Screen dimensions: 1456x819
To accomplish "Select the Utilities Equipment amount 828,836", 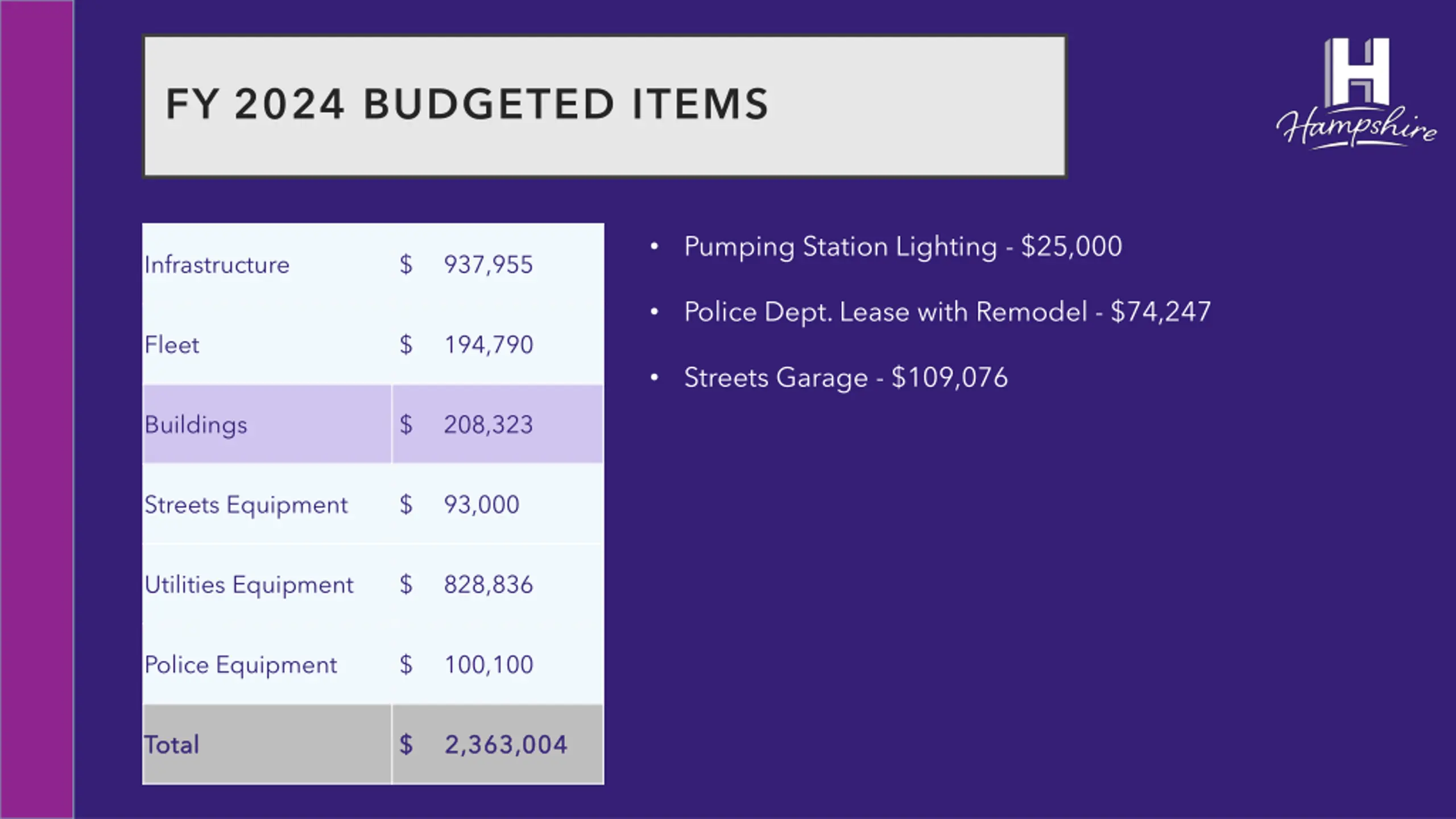I will 488,585.
